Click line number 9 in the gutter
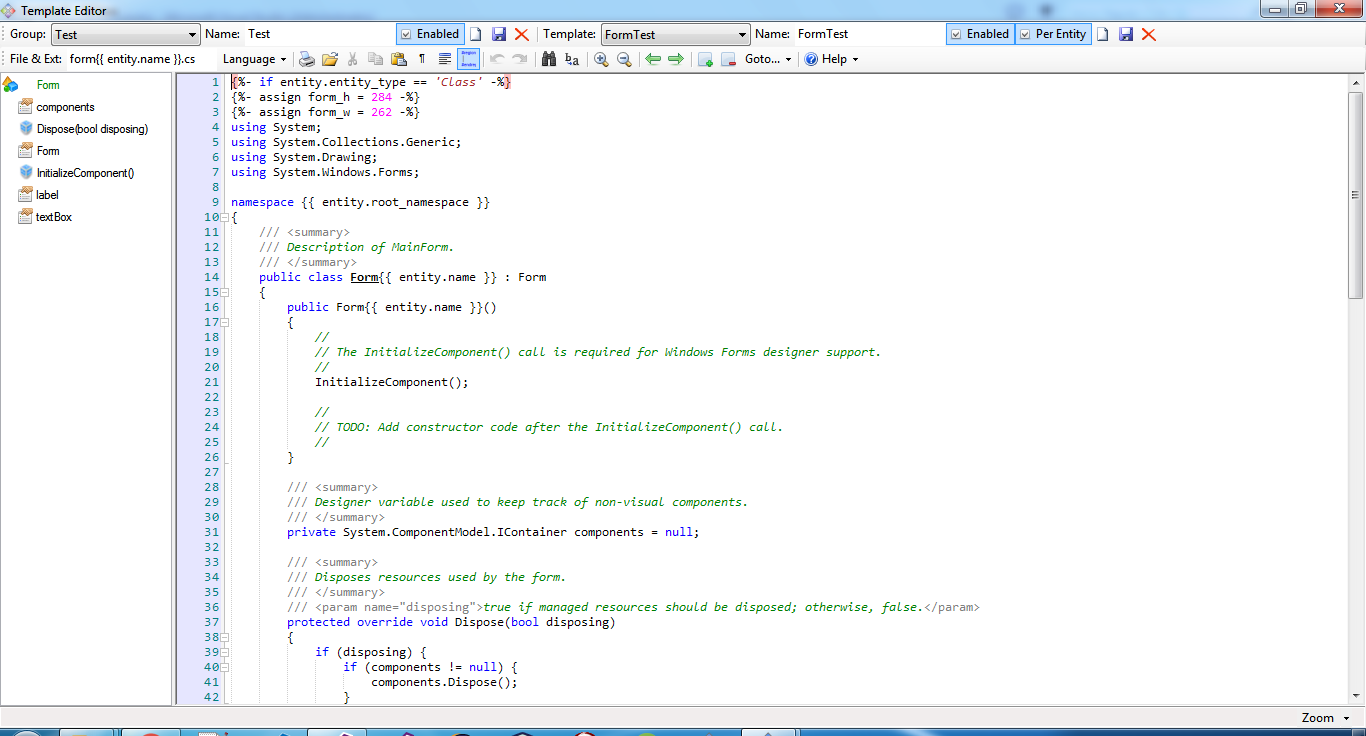Screen dimensions: 1366x736 [x=215, y=202]
